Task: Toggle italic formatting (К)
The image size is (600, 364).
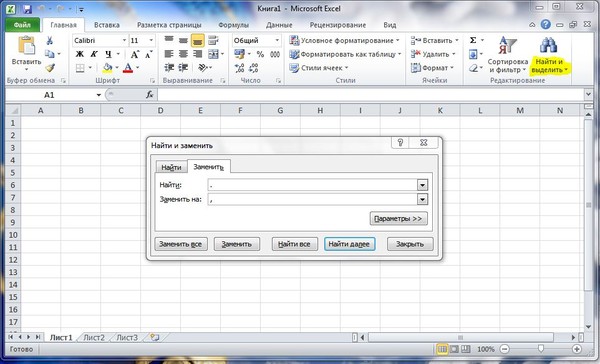Action: point(94,54)
